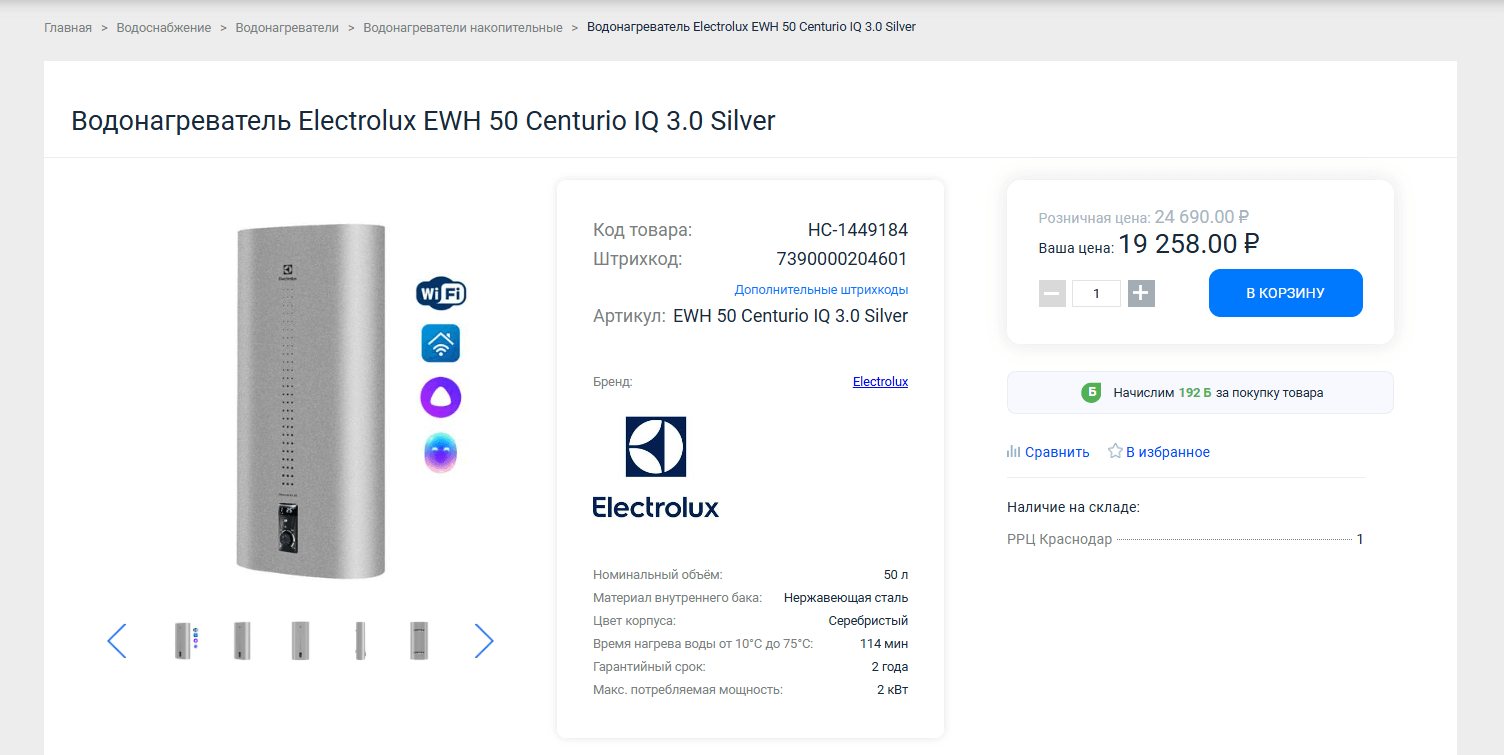Open Водоснабжение breadcrumb
This screenshot has height=755, width=1504.
(164, 27)
